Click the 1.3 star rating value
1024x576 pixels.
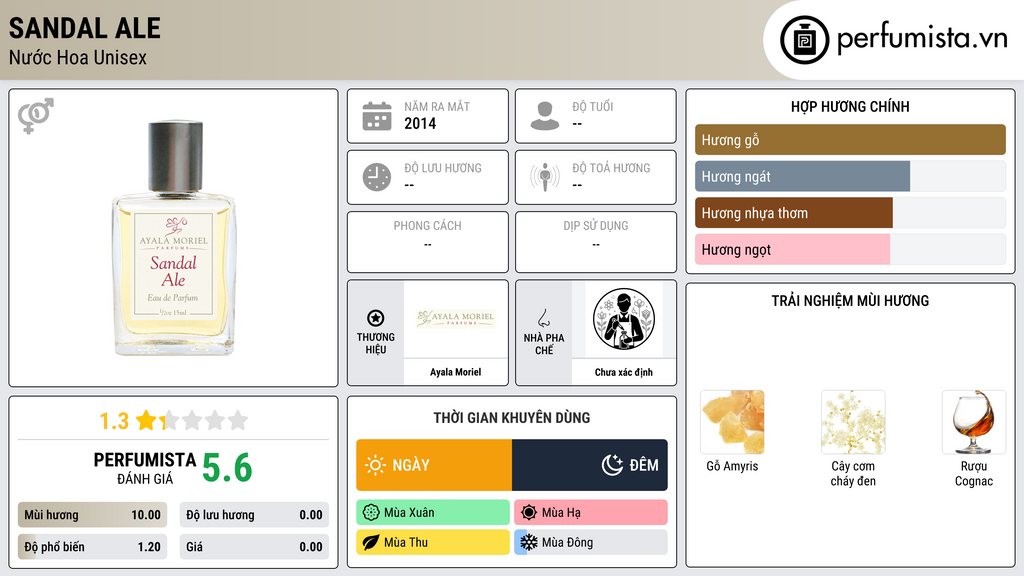pyautogui.click(x=114, y=421)
